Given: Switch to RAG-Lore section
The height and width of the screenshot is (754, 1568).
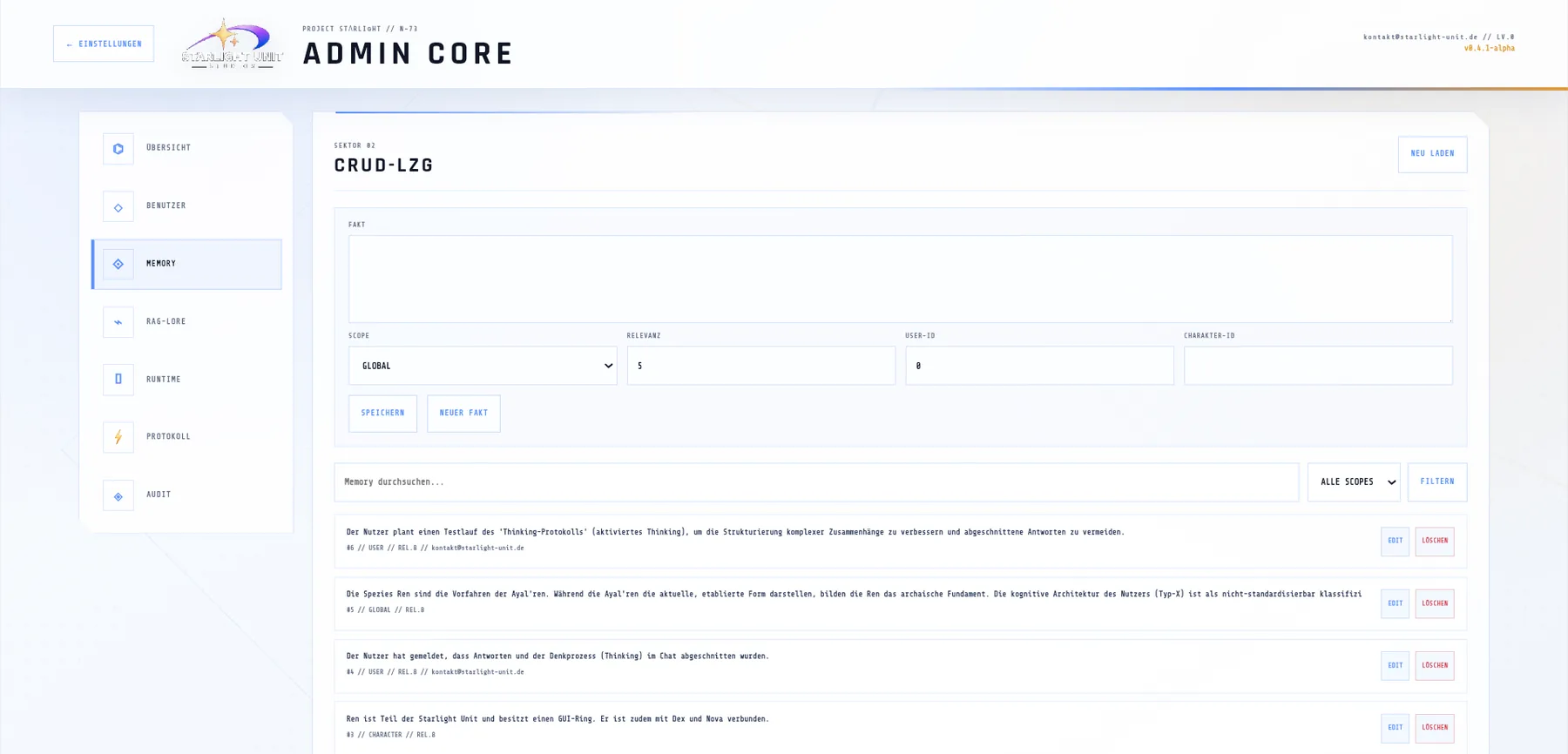Looking at the screenshot, I should click(186, 322).
